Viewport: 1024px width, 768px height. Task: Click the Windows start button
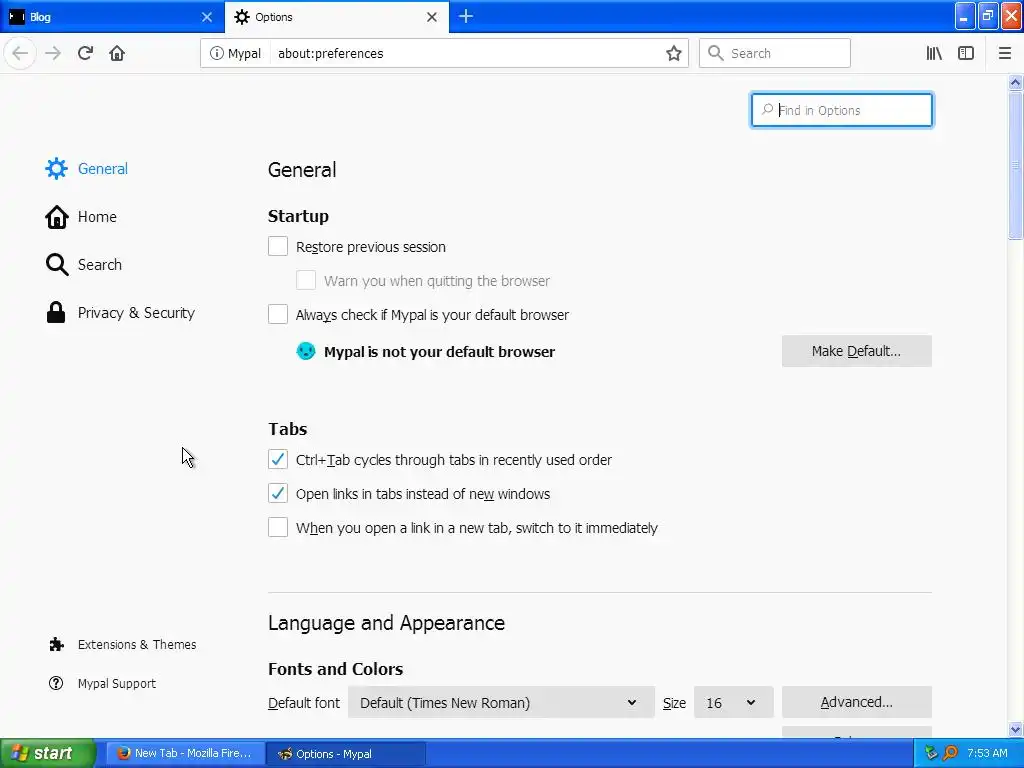(x=48, y=753)
